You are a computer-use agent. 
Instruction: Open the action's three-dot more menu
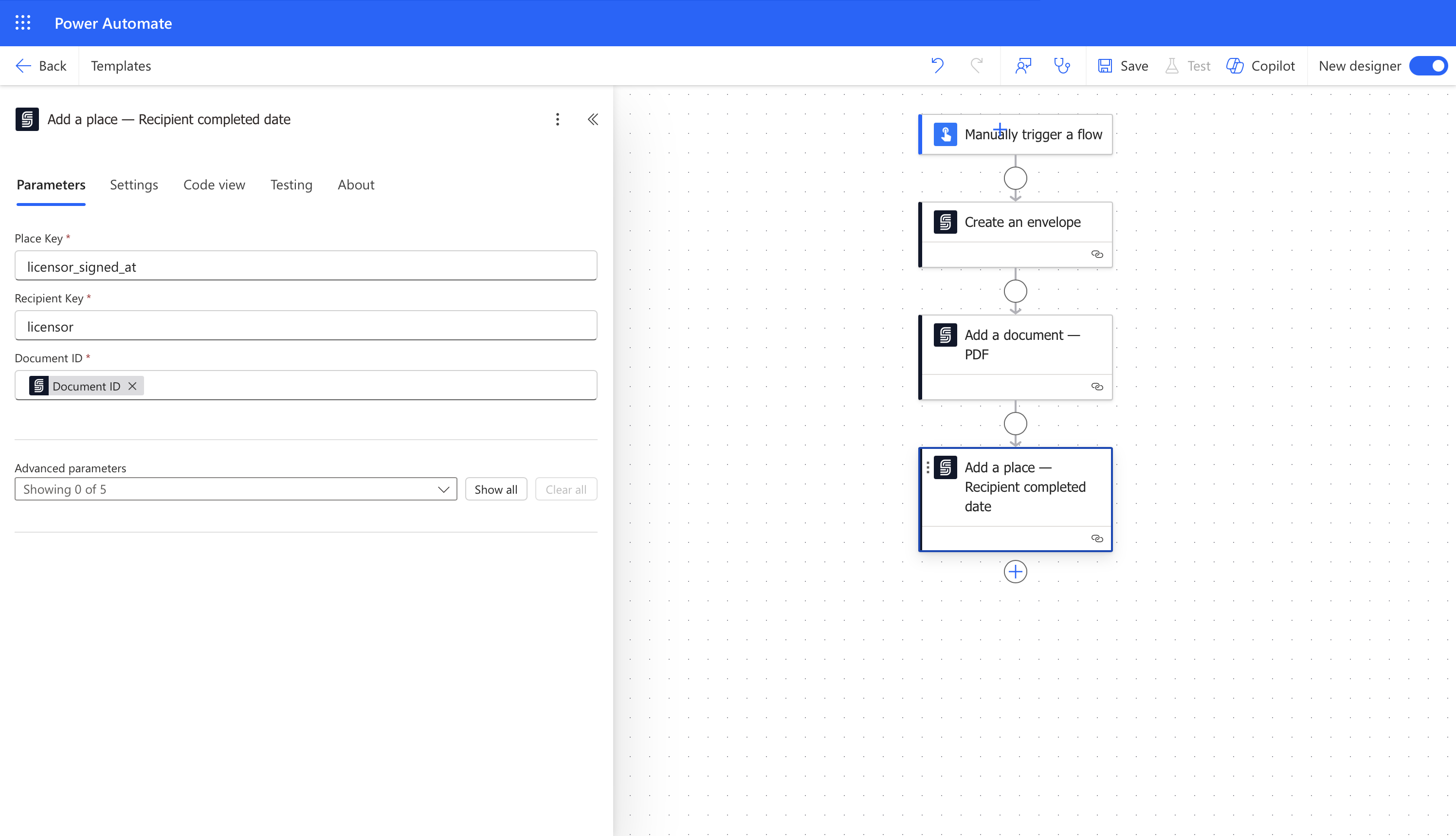click(x=557, y=119)
